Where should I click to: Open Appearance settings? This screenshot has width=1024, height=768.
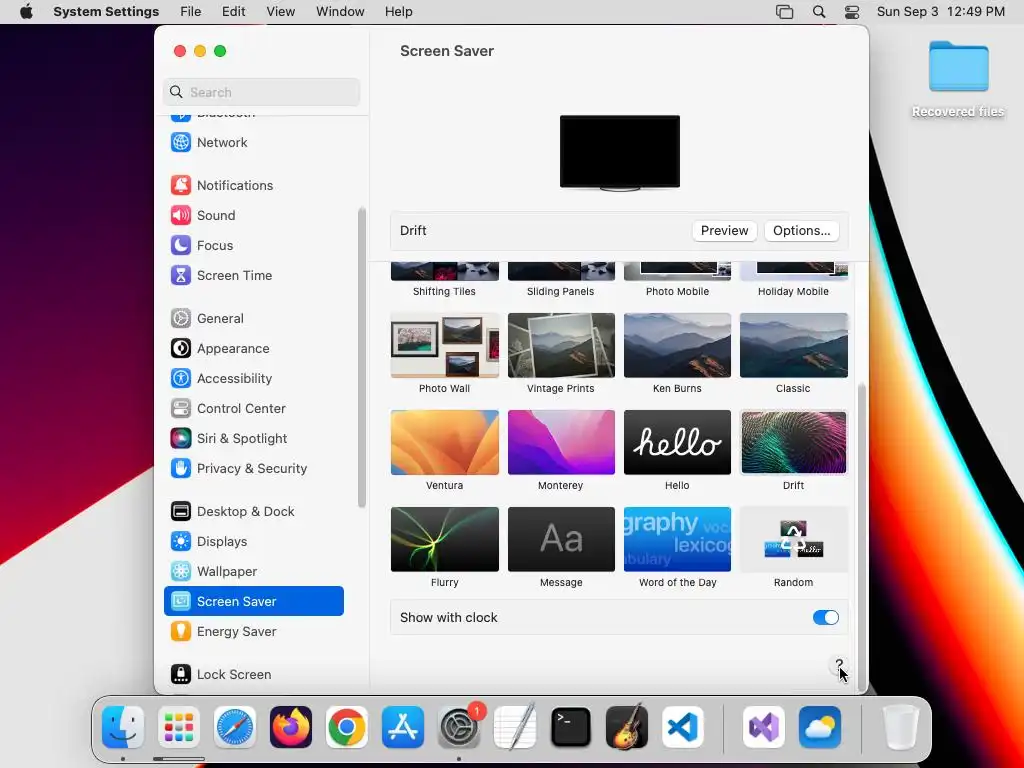click(x=253, y=349)
